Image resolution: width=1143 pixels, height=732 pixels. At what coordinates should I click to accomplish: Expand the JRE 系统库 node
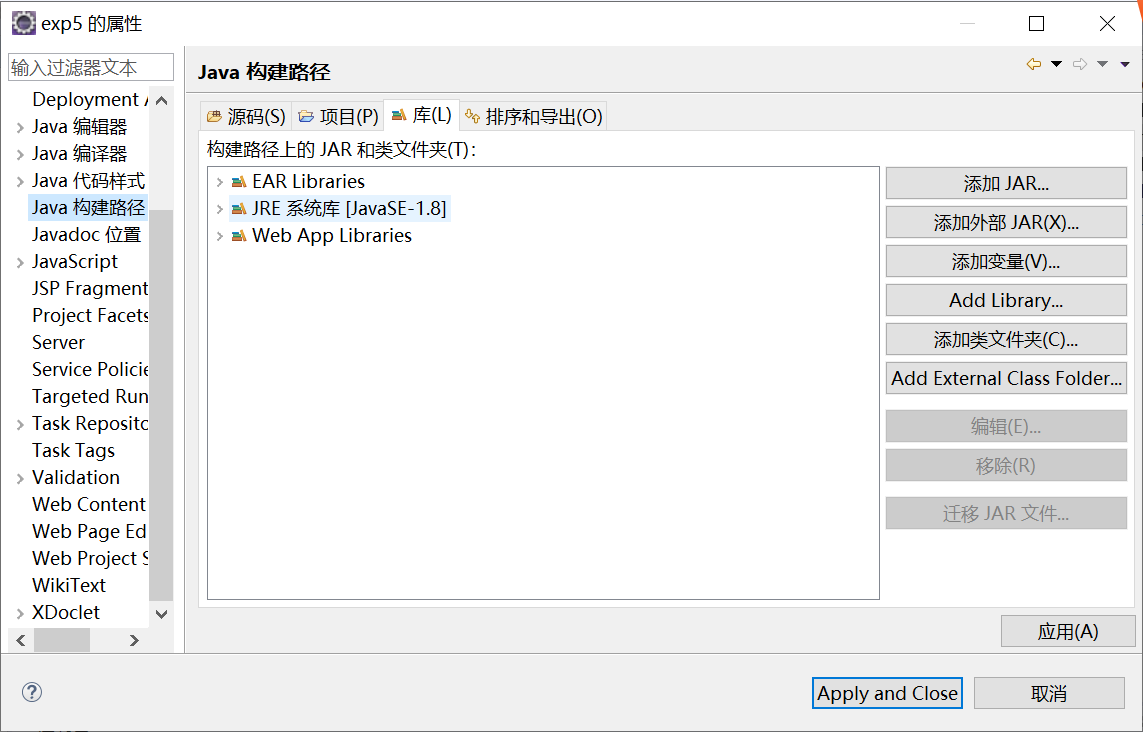[219, 209]
